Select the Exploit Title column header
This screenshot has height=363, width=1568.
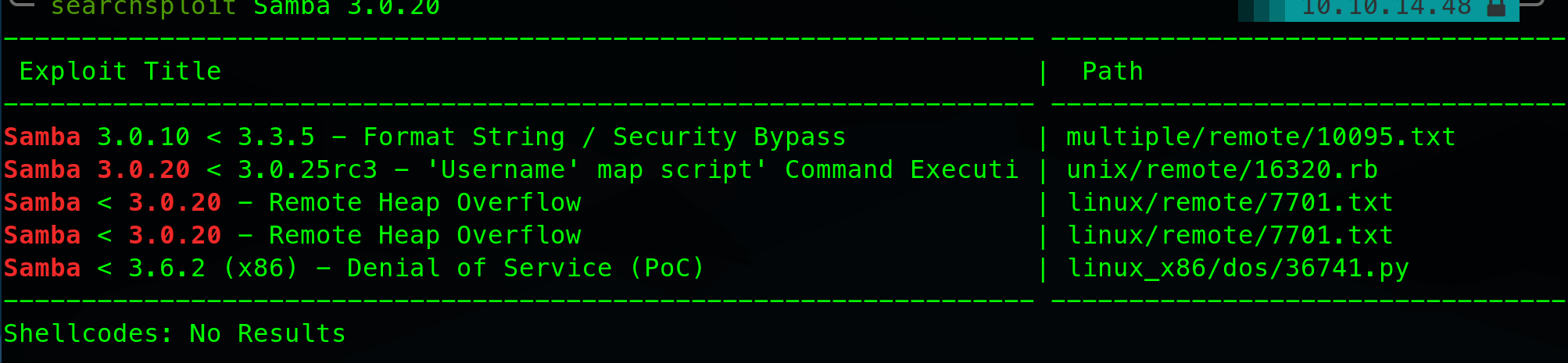(120, 72)
